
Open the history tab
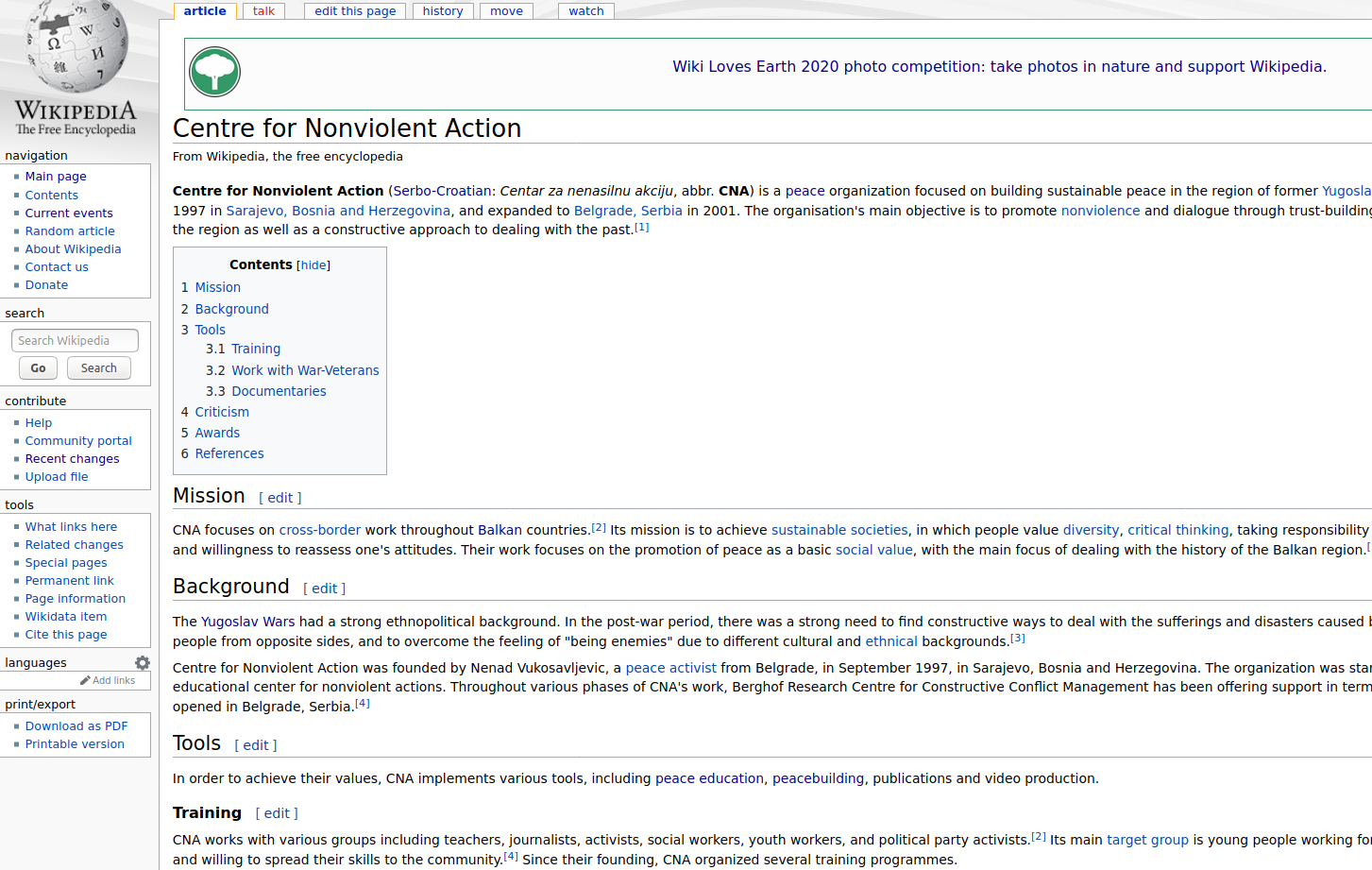pos(442,11)
